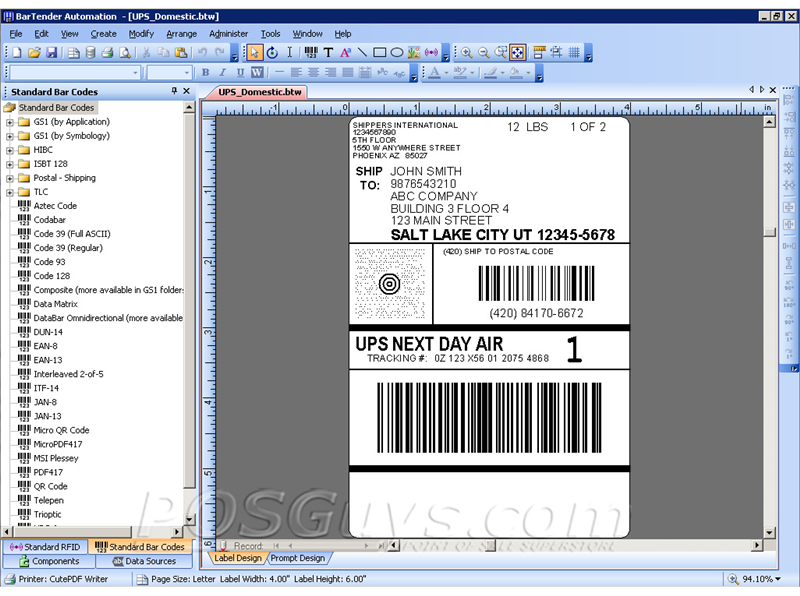Open the text color swatch picker

[x=446, y=72]
